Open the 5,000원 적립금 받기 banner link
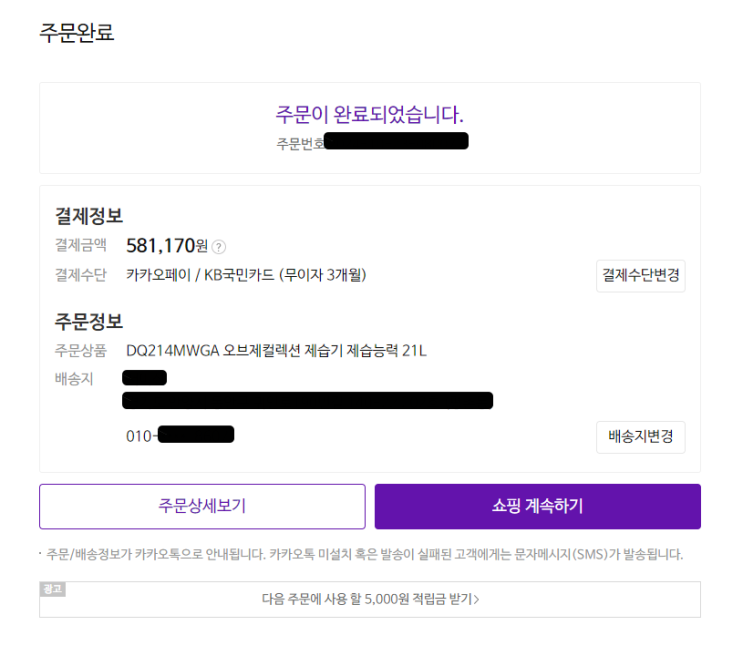The height and width of the screenshot is (656, 743). (370, 600)
